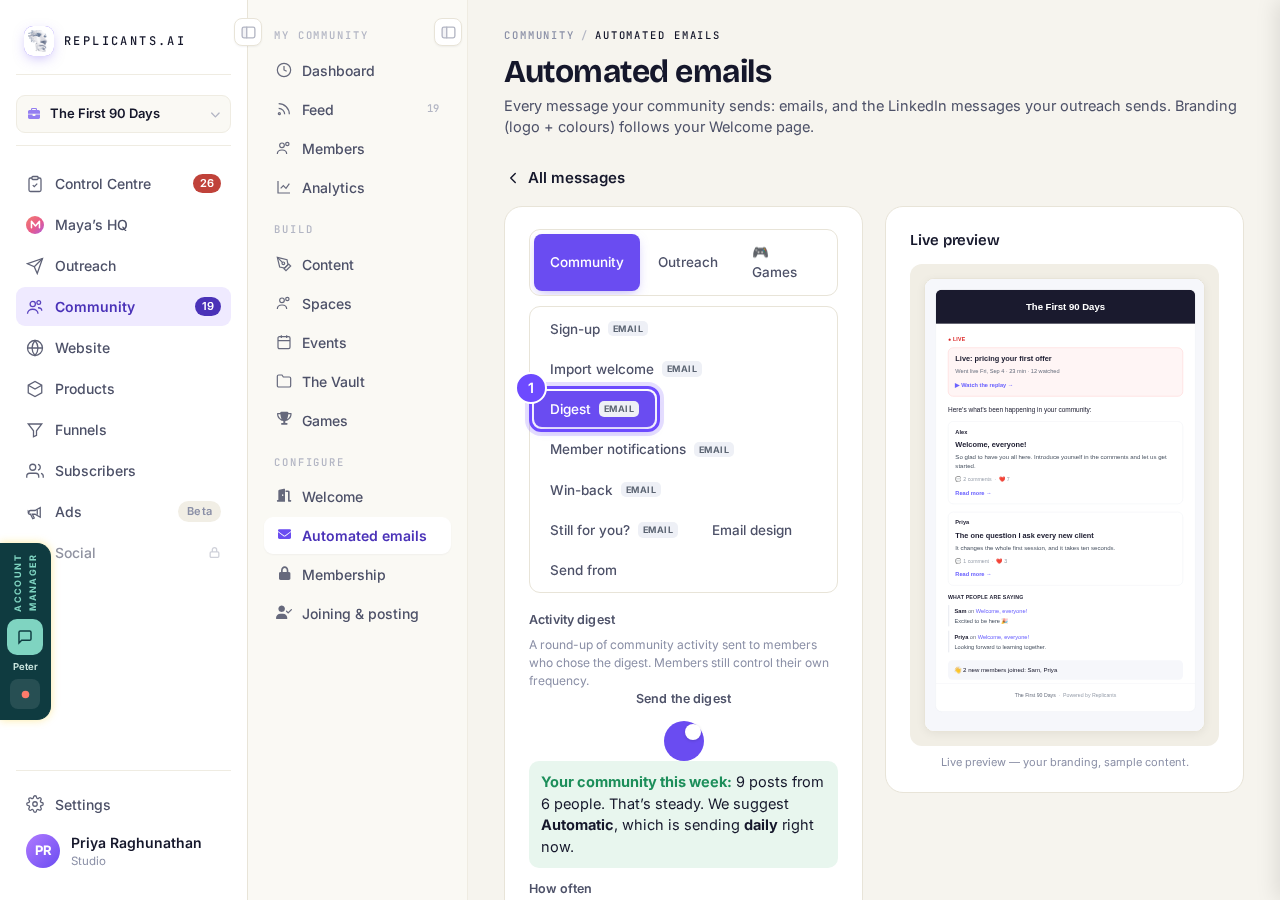The image size is (1280, 900).
Task: Click the Replicants.ai logo icon
Action: click(x=39, y=41)
